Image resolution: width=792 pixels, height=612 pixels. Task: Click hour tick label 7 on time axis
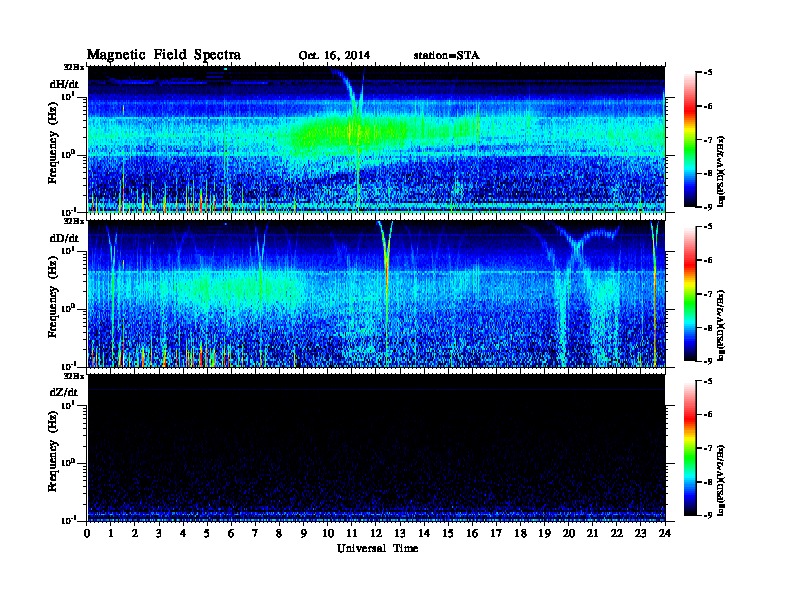pyautogui.click(x=255, y=534)
